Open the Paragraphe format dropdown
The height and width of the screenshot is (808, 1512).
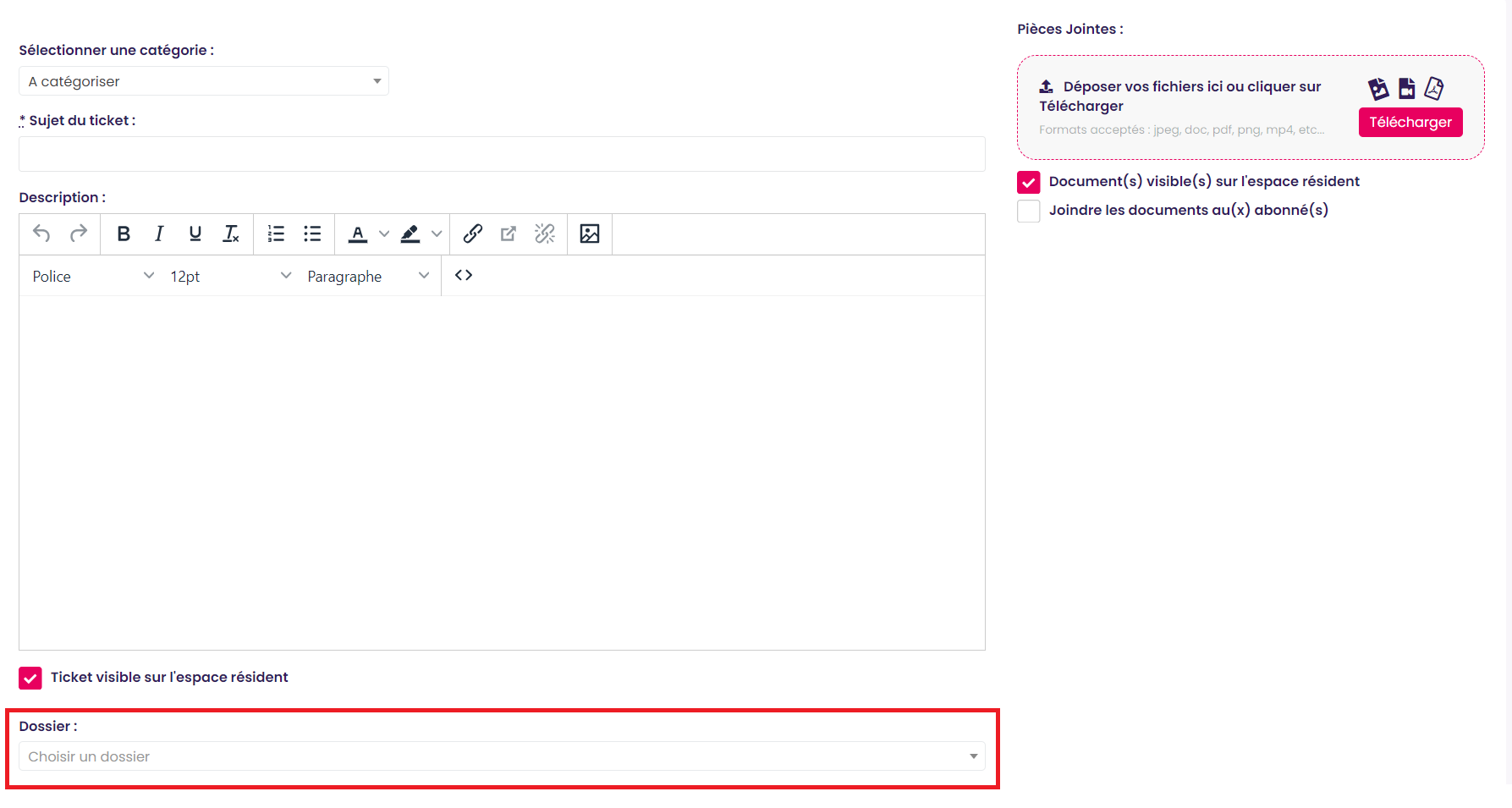point(368,276)
